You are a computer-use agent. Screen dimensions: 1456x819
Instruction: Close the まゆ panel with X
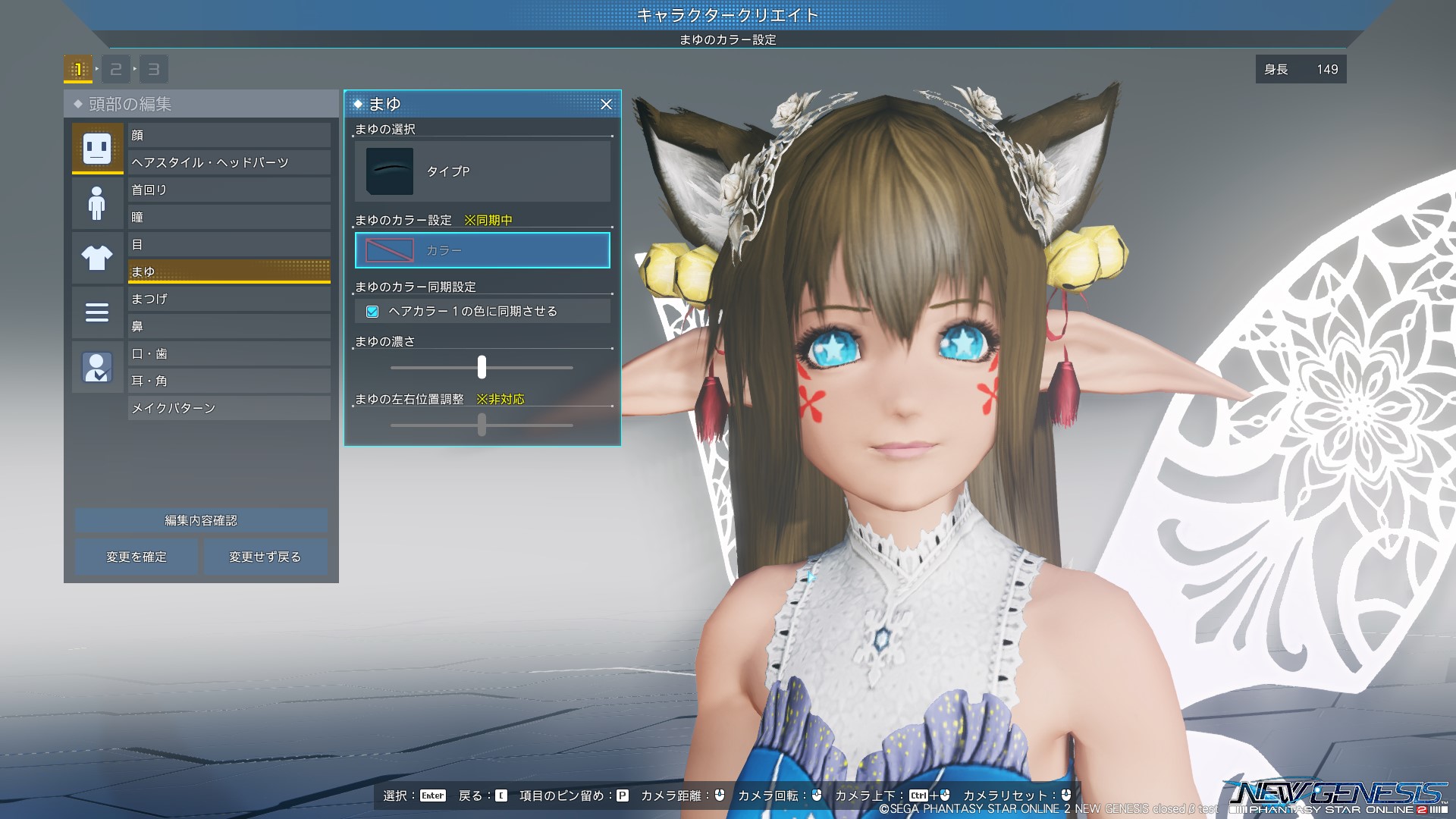[x=606, y=105]
